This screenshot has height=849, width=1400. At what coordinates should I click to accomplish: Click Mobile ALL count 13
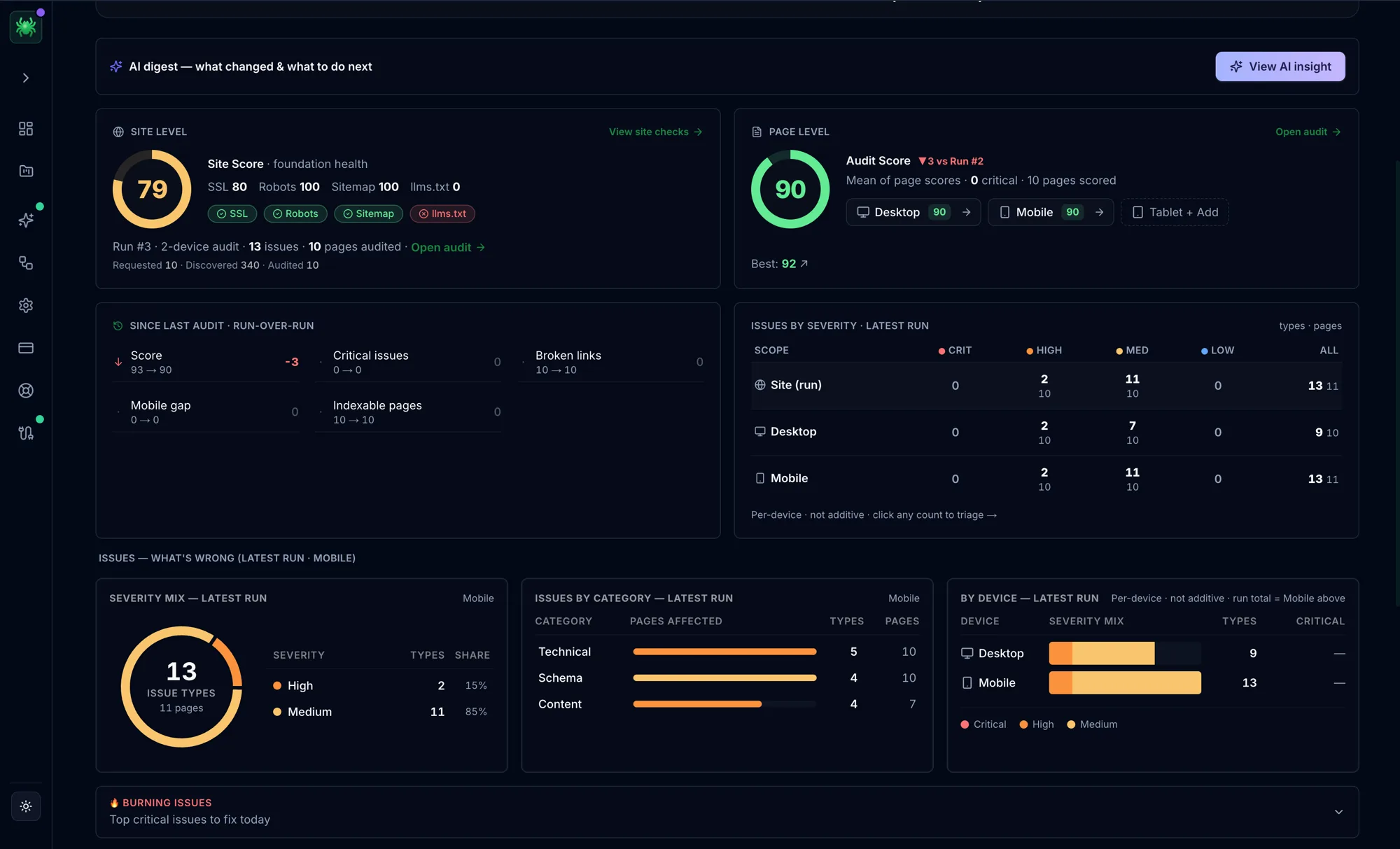(x=1315, y=479)
